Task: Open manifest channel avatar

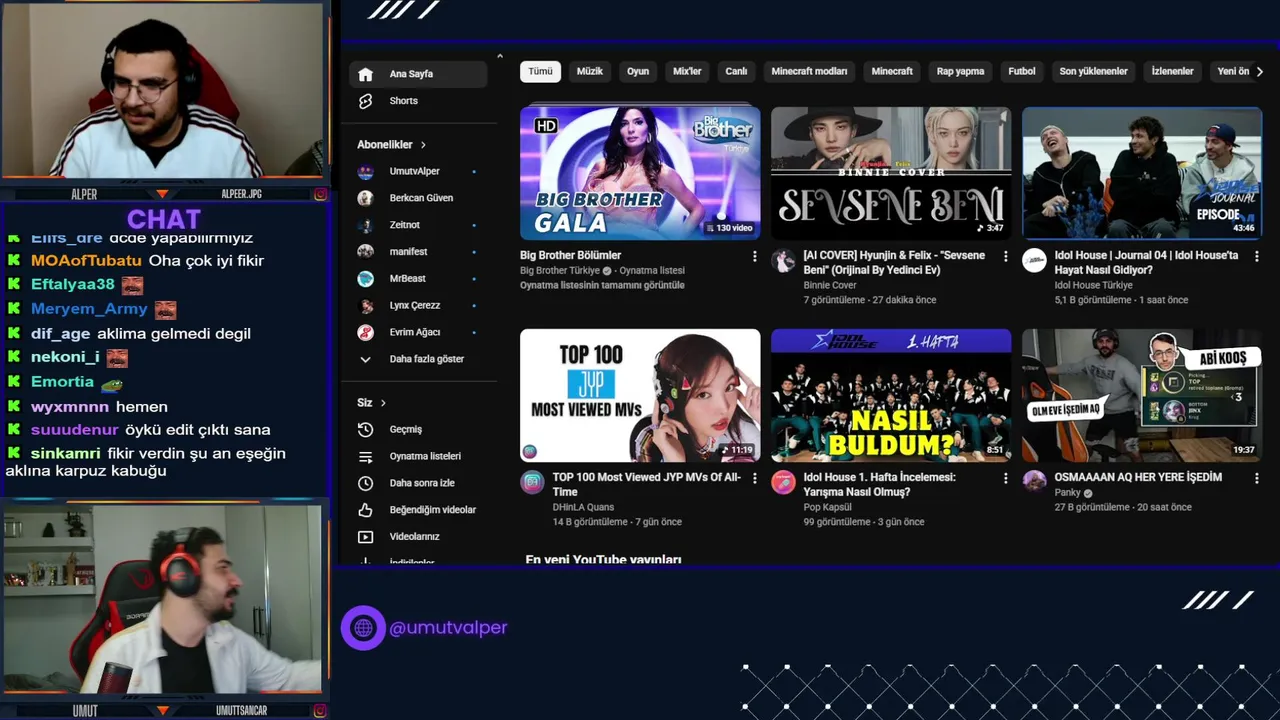Action: [366, 252]
